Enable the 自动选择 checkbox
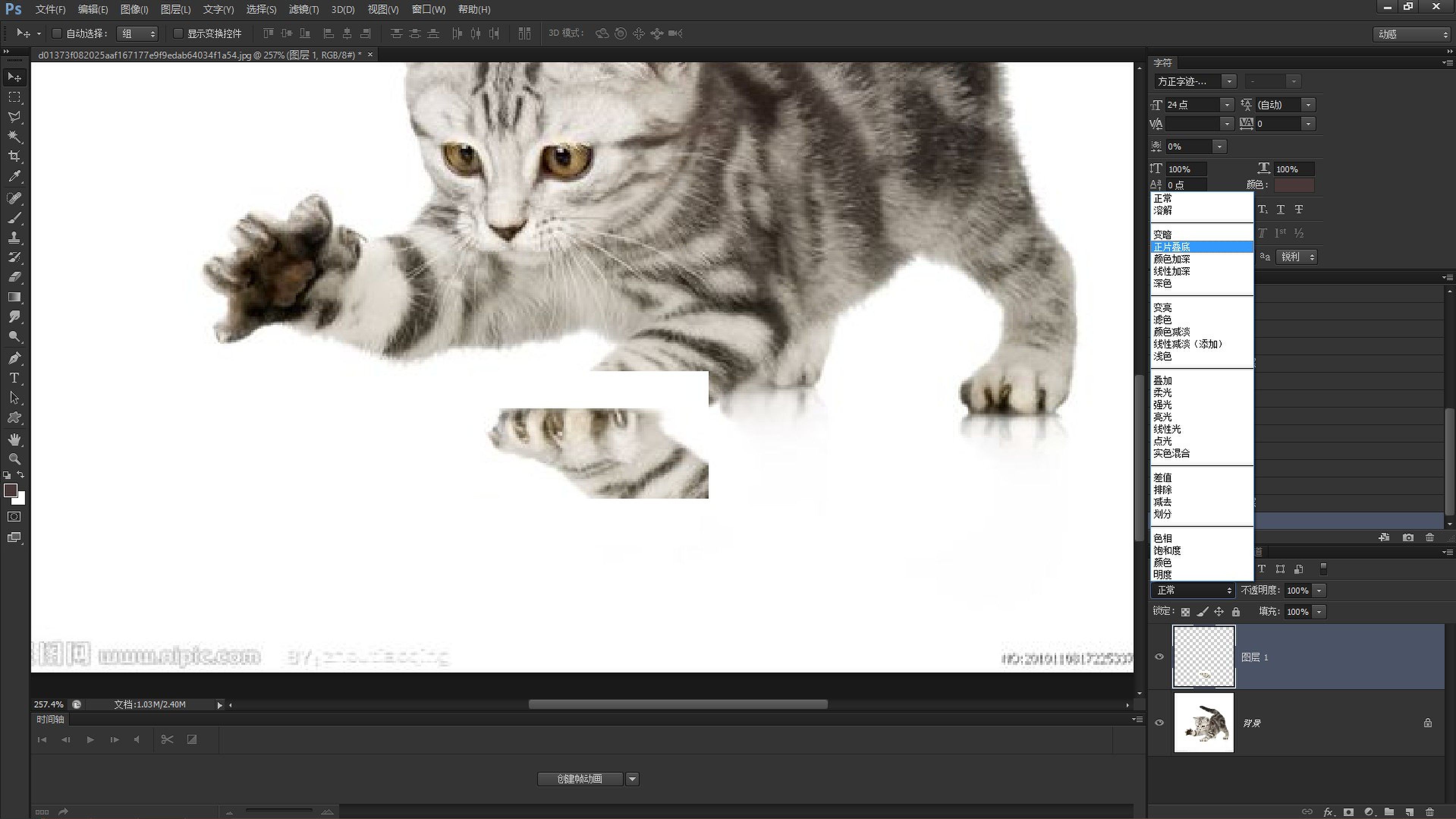 (x=57, y=33)
